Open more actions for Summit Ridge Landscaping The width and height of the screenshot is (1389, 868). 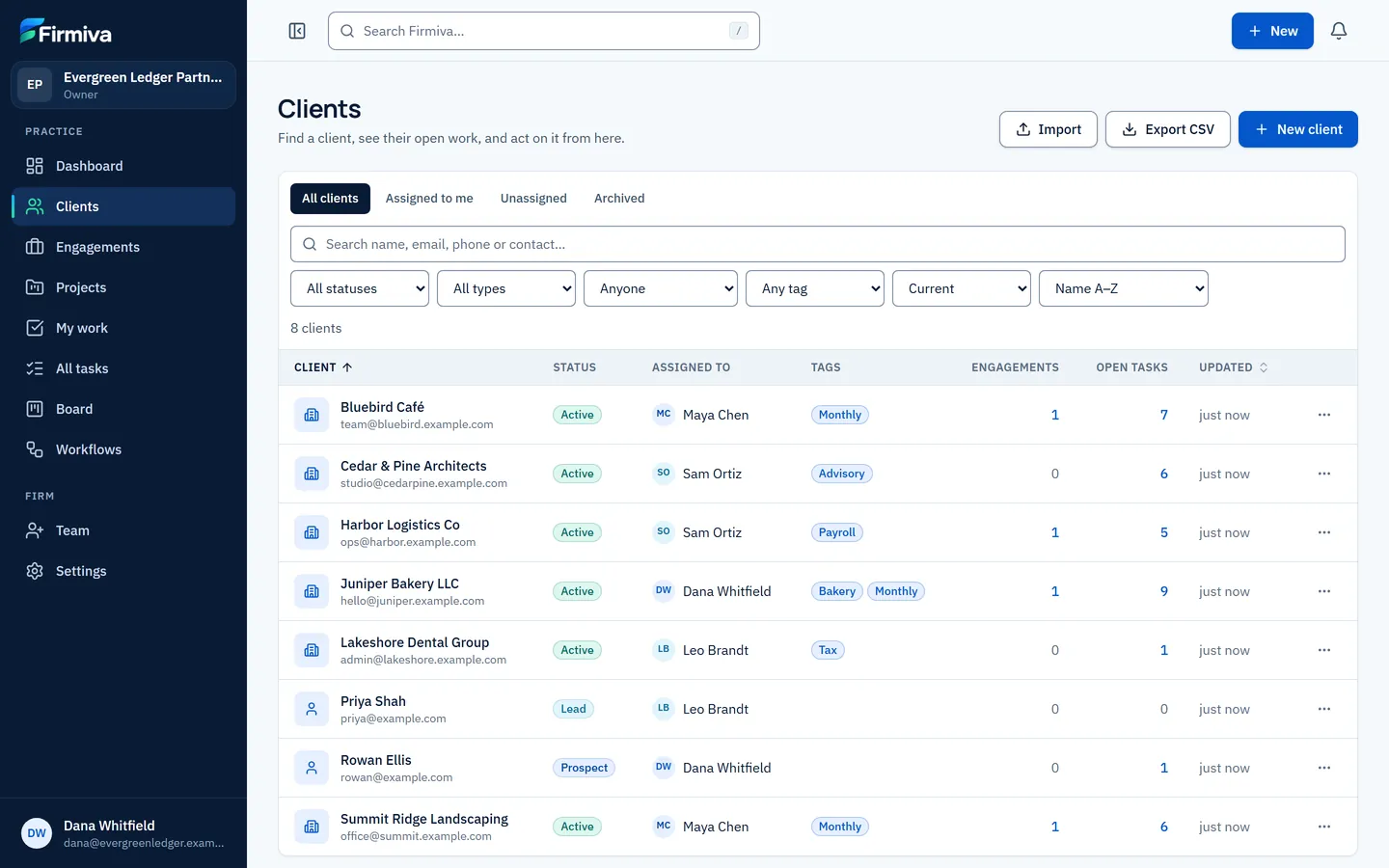pos(1324,827)
